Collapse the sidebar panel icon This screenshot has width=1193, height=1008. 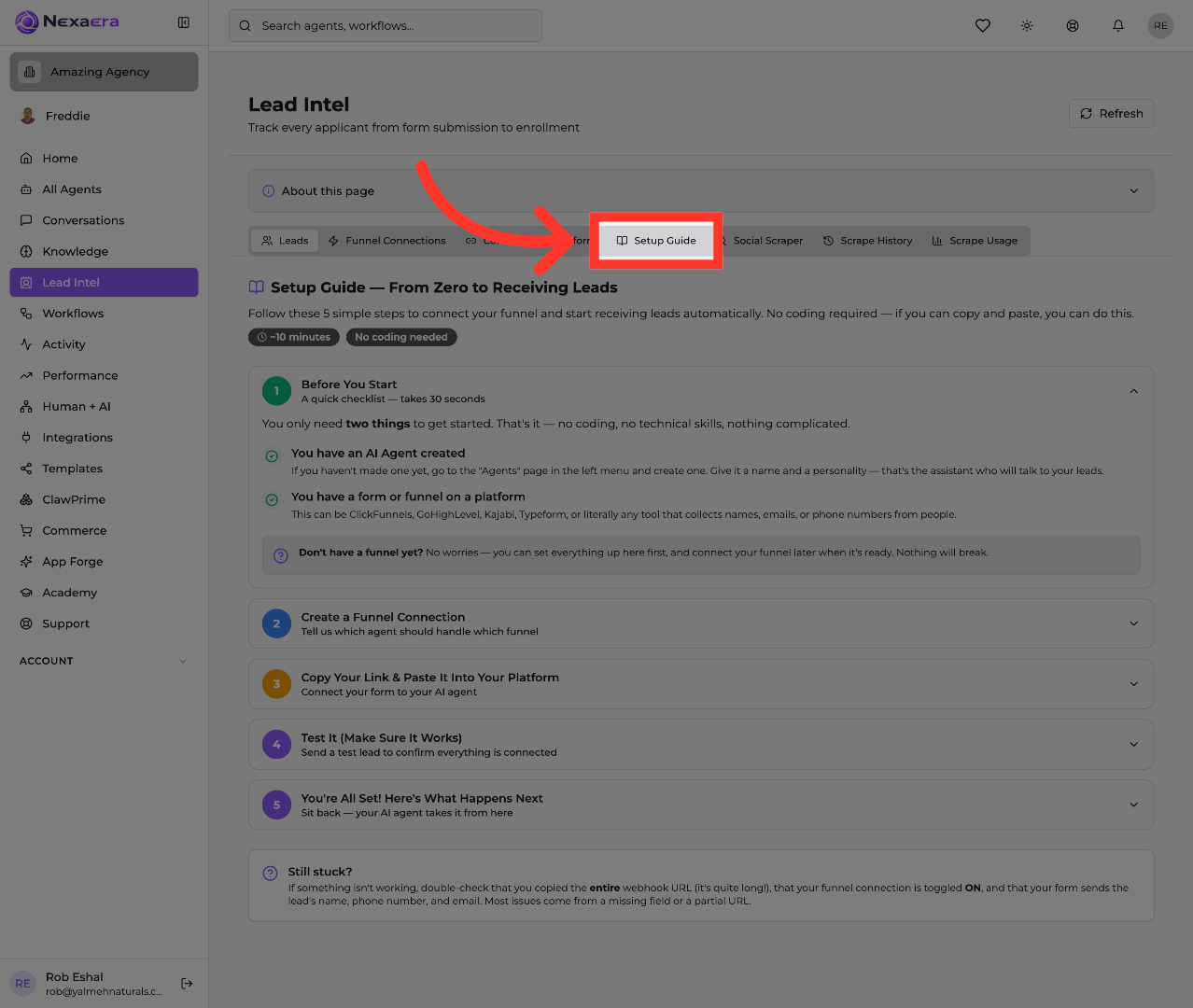tap(184, 22)
